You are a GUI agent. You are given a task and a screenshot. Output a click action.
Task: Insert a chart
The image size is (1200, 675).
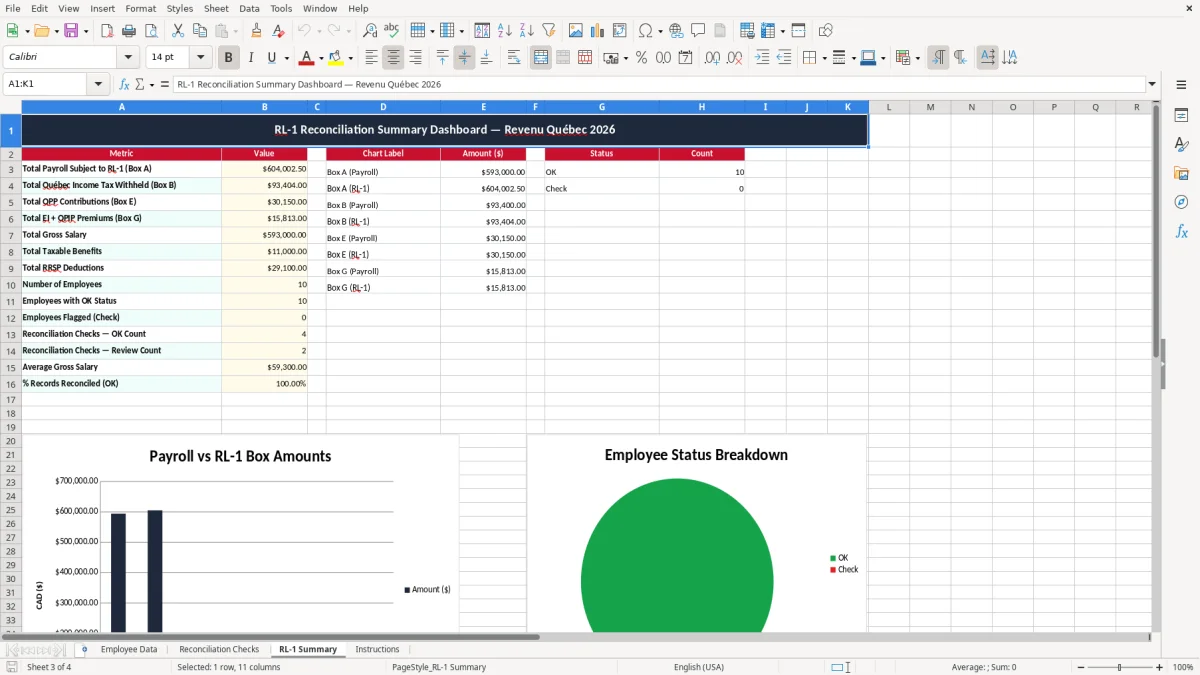597,31
